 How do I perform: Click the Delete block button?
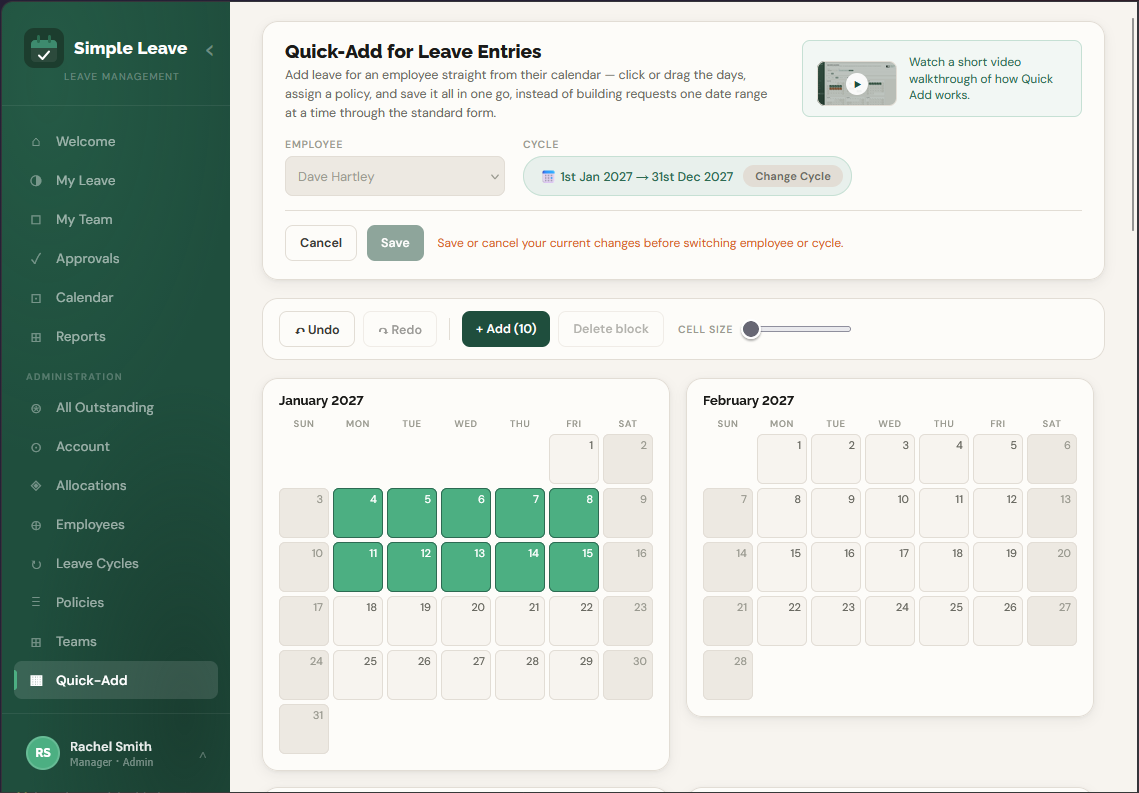(x=610, y=329)
